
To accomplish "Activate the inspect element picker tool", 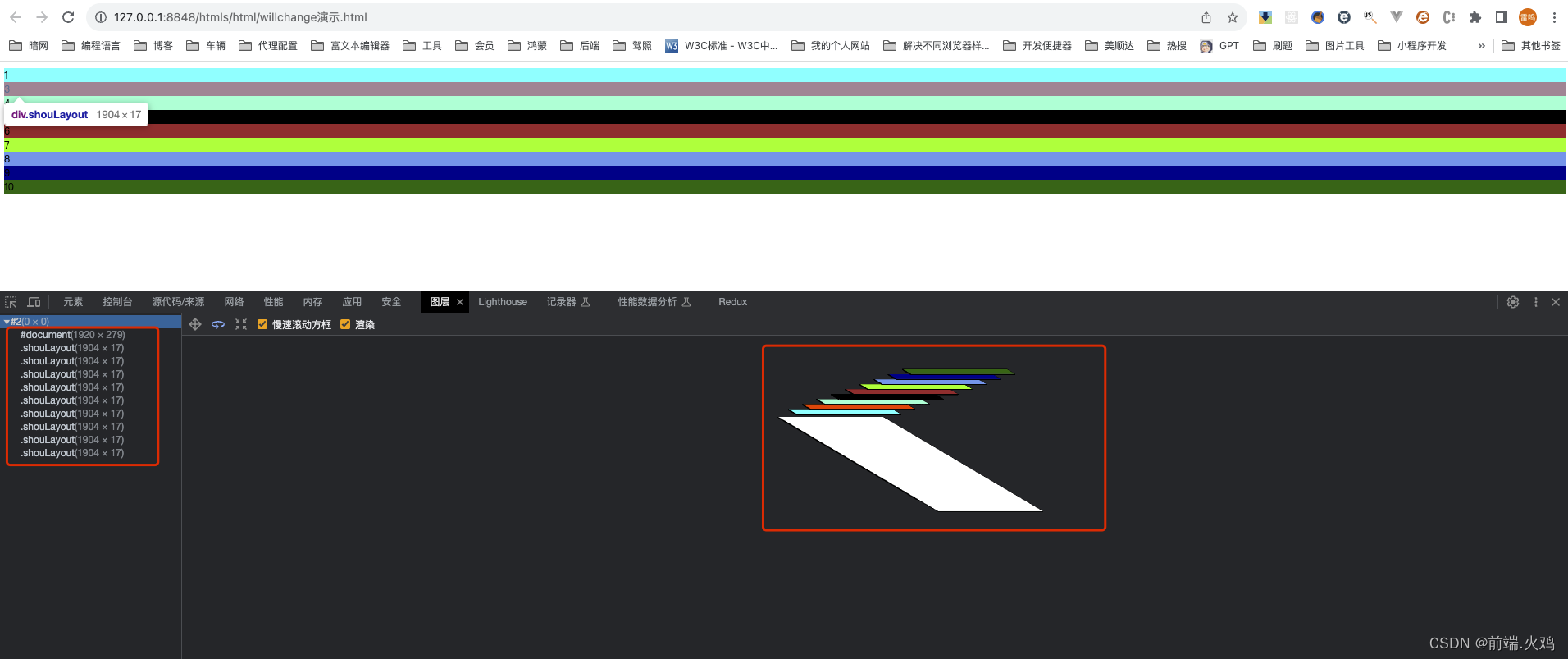I will point(11,302).
